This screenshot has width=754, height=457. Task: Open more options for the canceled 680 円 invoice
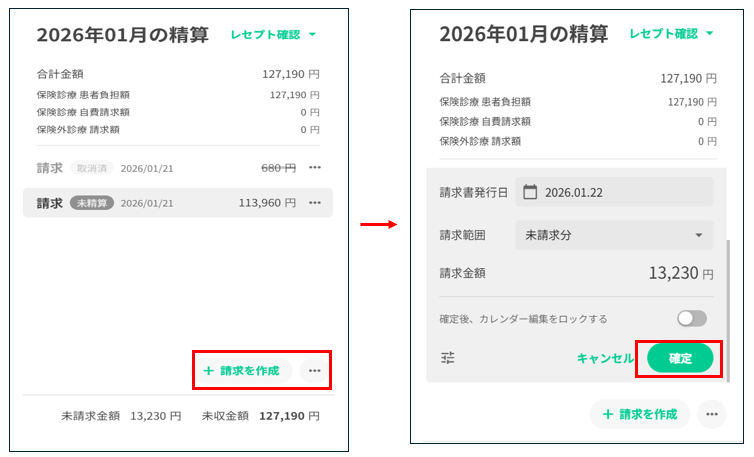coord(315,168)
